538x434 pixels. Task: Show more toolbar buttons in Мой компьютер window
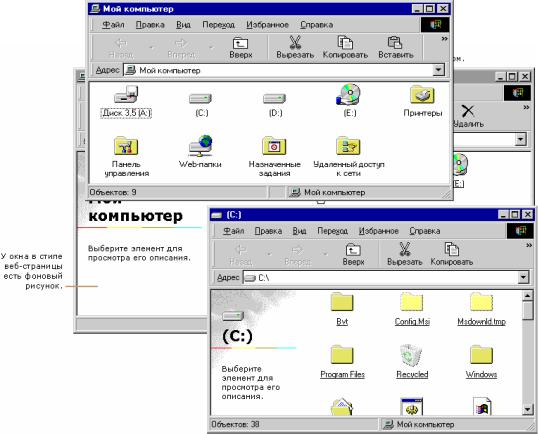click(444, 39)
